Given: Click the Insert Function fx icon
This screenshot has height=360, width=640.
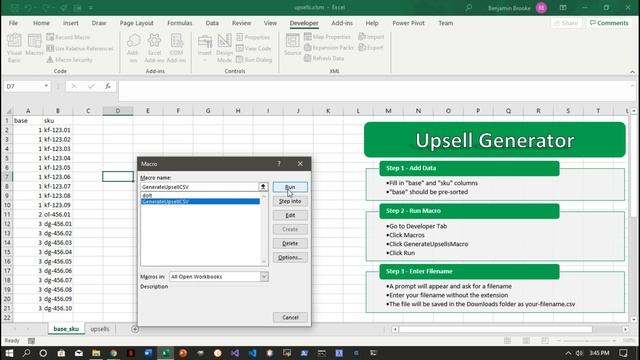Looking at the screenshot, I should point(108,86).
